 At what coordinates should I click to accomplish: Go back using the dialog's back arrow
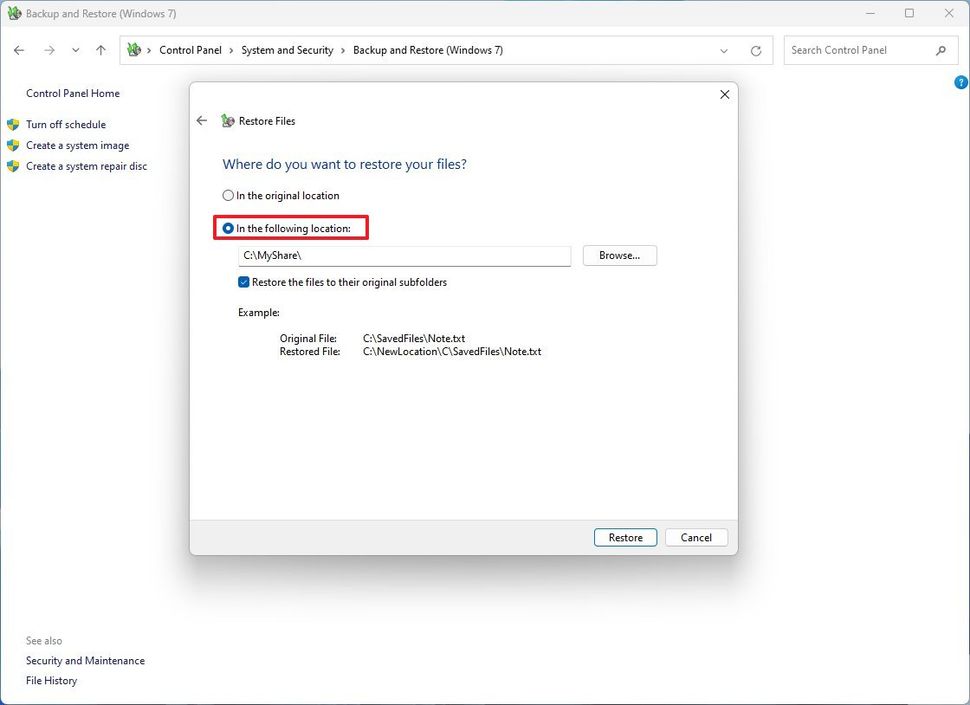(201, 120)
